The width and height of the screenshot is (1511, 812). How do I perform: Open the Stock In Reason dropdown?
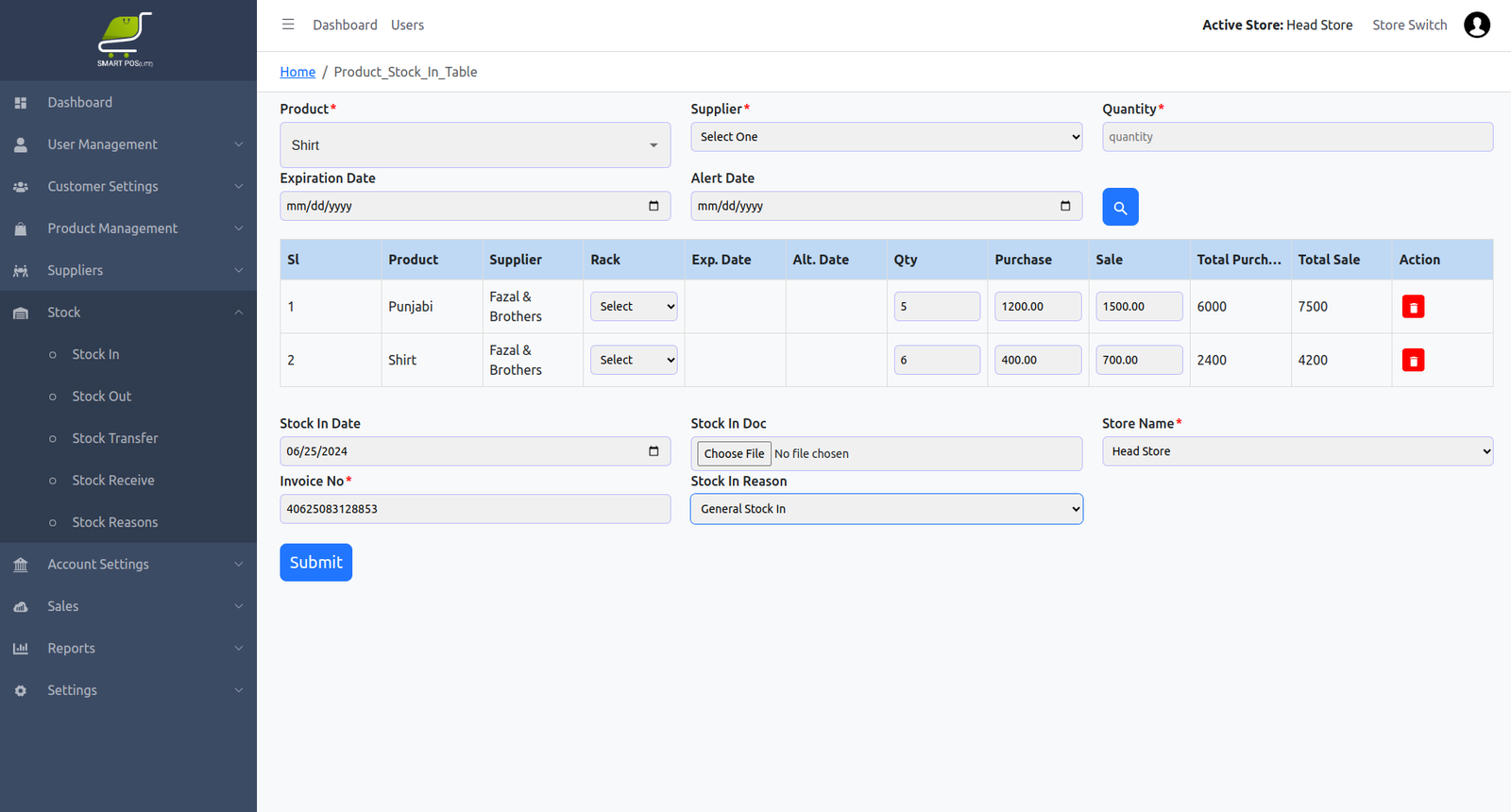(887, 509)
